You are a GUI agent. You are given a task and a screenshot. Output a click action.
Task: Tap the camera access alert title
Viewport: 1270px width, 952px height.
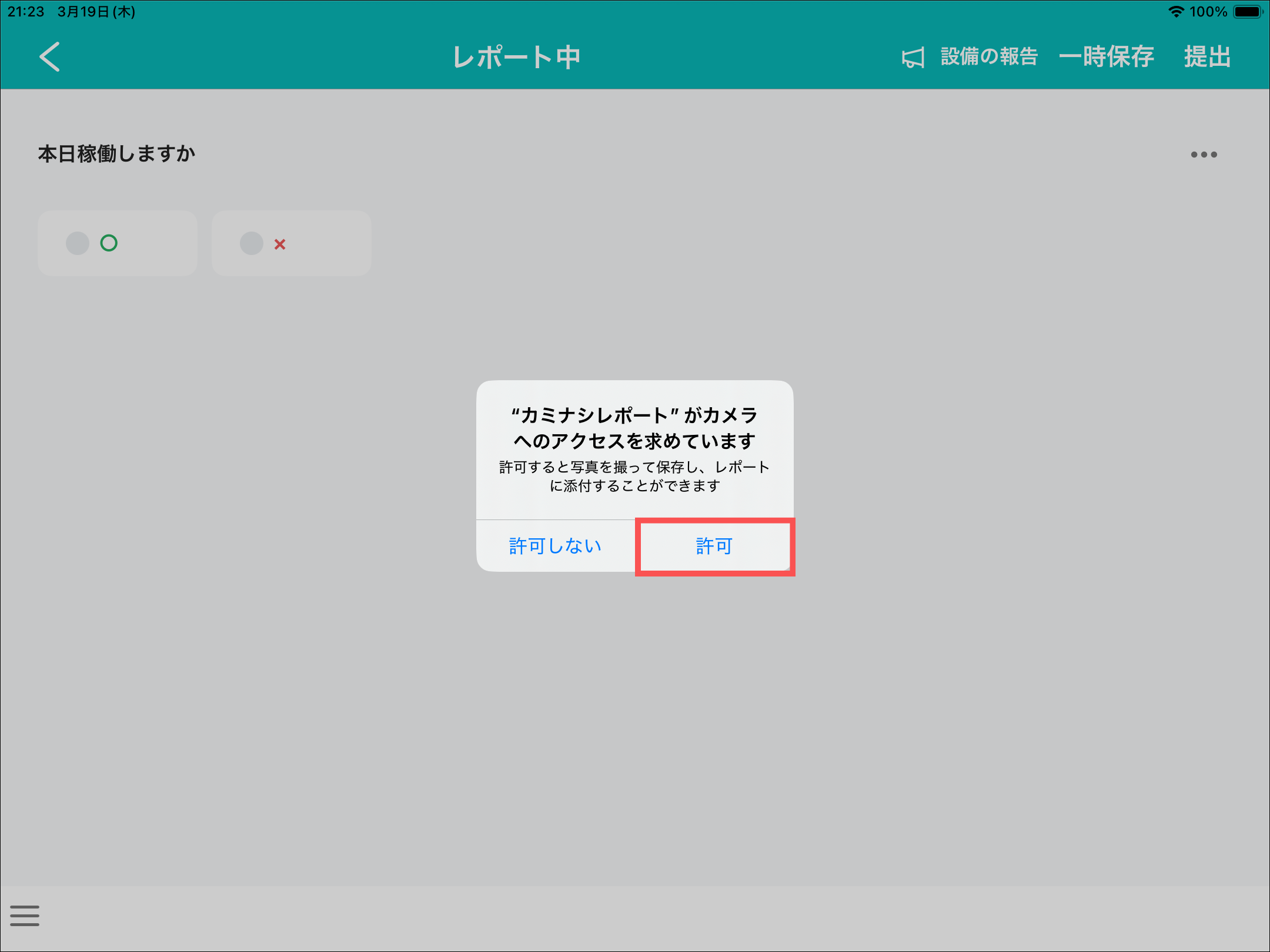(634, 428)
